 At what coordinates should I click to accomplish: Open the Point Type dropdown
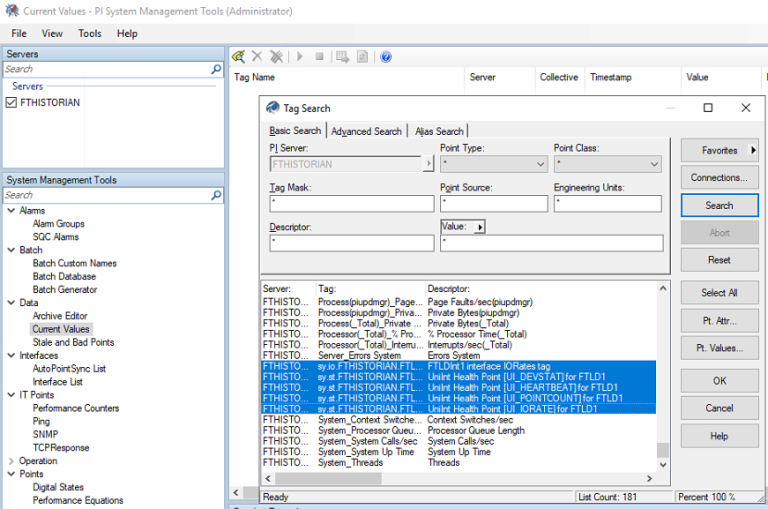(x=540, y=164)
